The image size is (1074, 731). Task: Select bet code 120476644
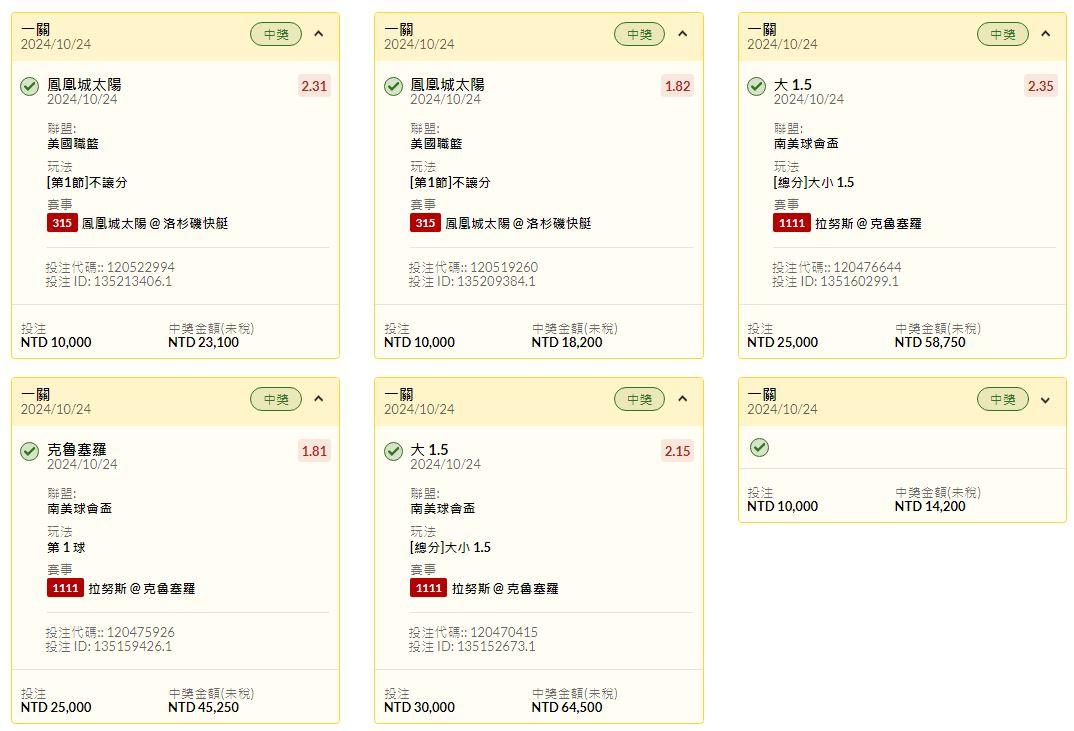click(867, 267)
